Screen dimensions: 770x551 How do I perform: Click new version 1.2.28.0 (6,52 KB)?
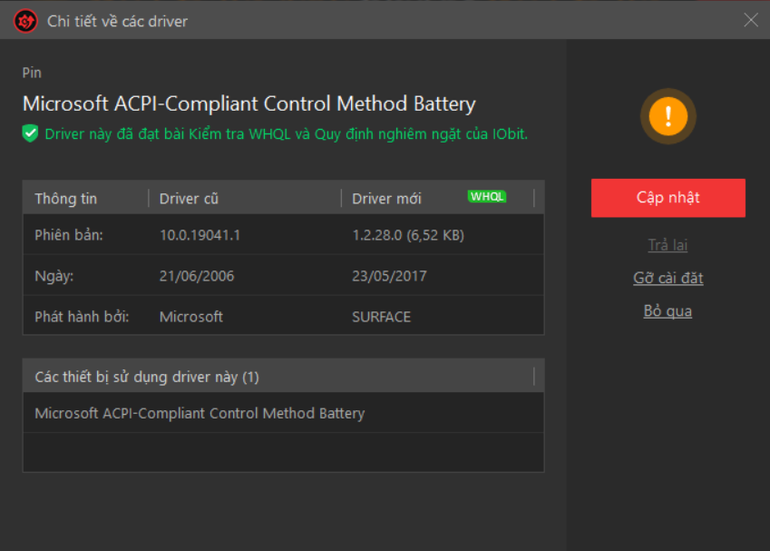(408, 235)
